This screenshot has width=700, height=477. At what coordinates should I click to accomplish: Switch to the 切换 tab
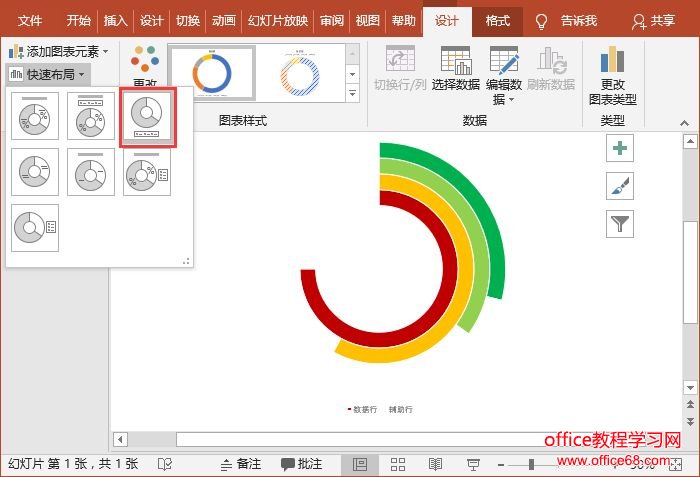pyautogui.click(x=188, y=21)
